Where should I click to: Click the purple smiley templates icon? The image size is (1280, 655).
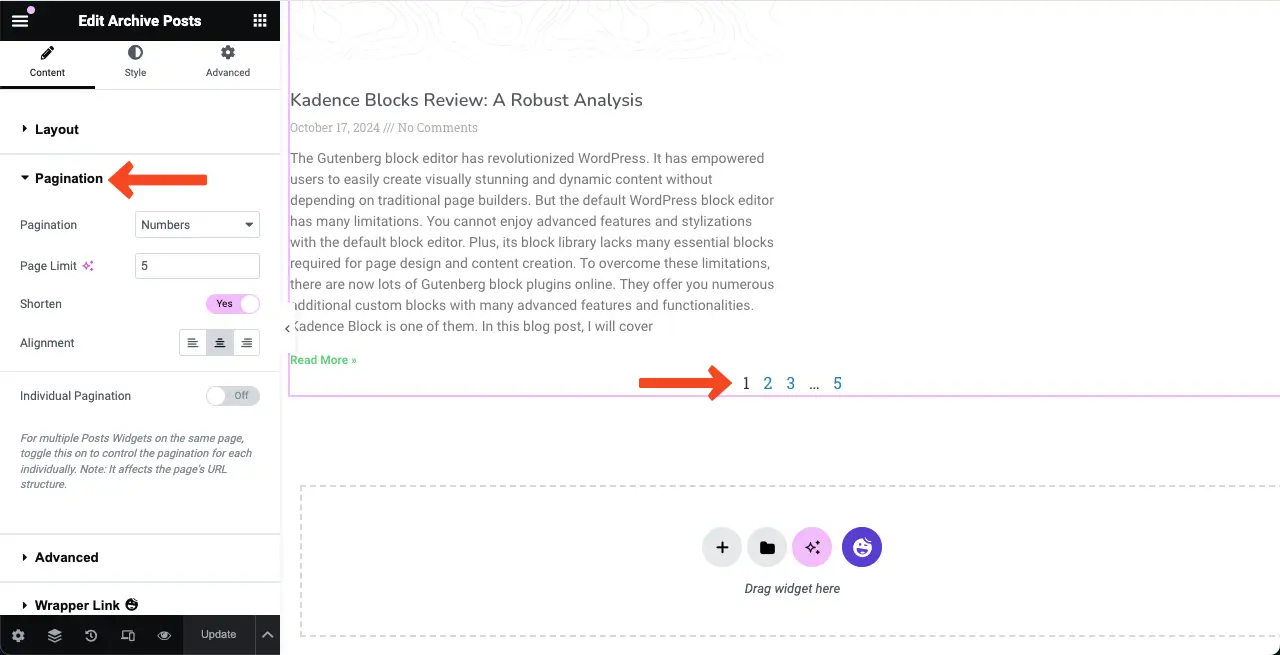[x=862, y=547]
